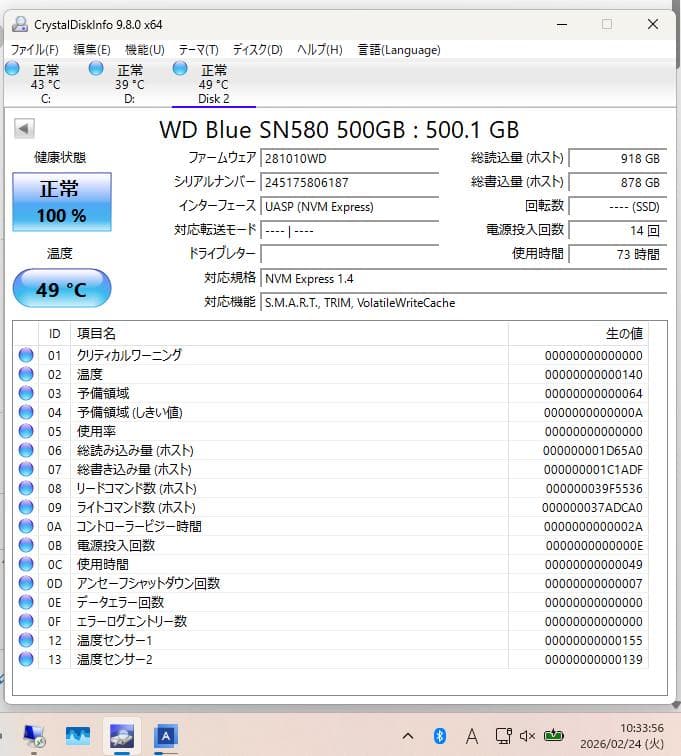Click the status orb for データエラー回数 row
The height and width of the screenshot is (756, 681).
pyautogui.click(x=26, y=602)
